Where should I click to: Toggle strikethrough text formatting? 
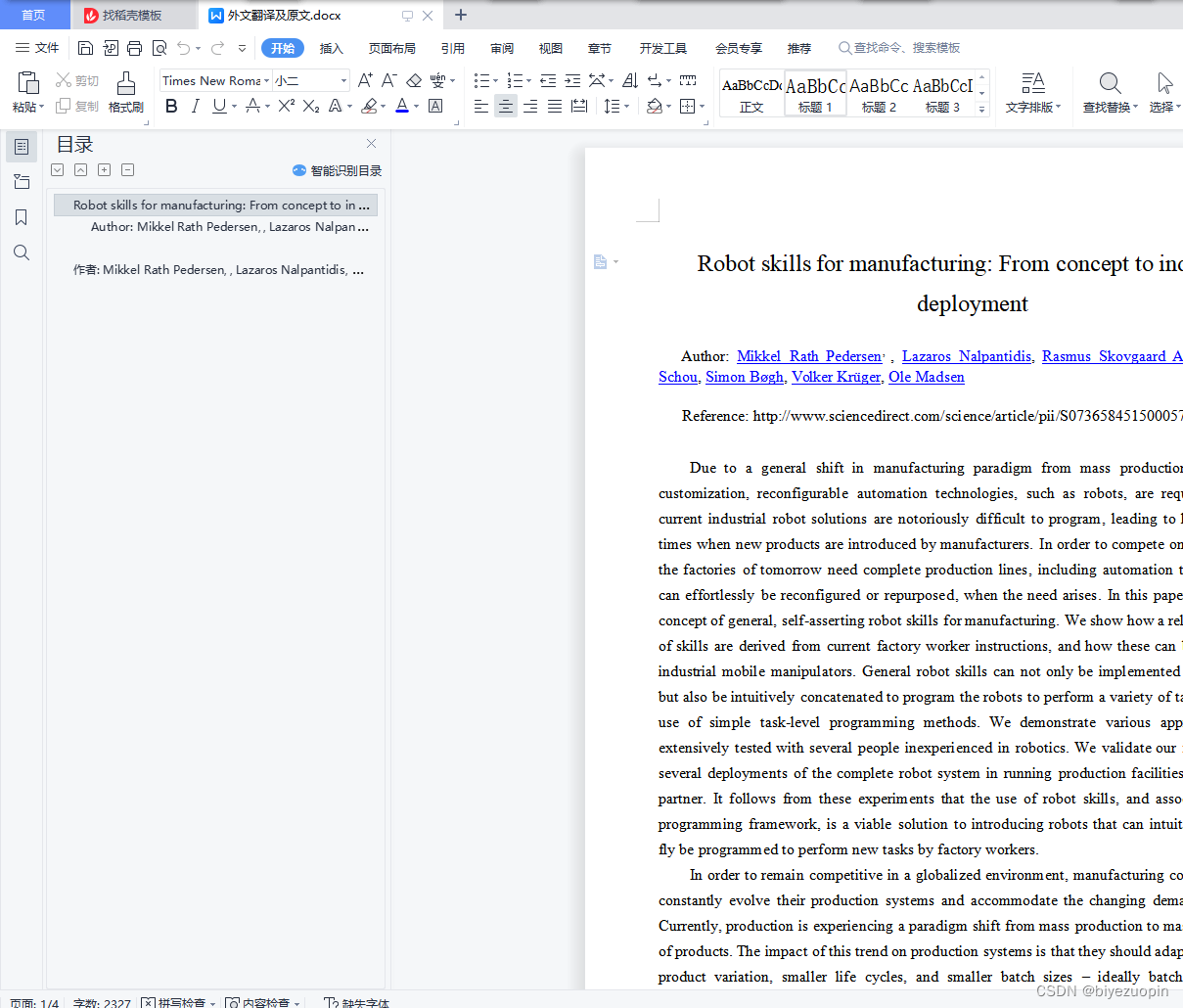click(252, 106)
